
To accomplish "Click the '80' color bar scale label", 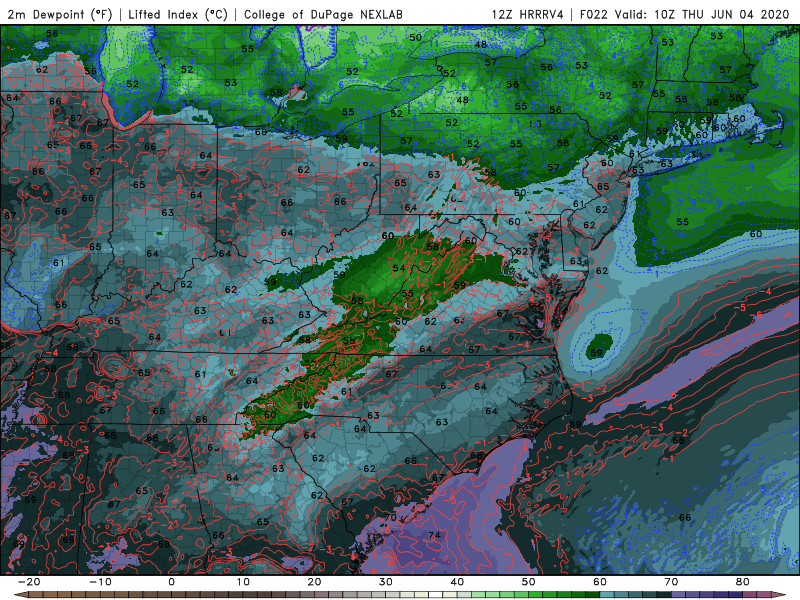I will (743, 582).
